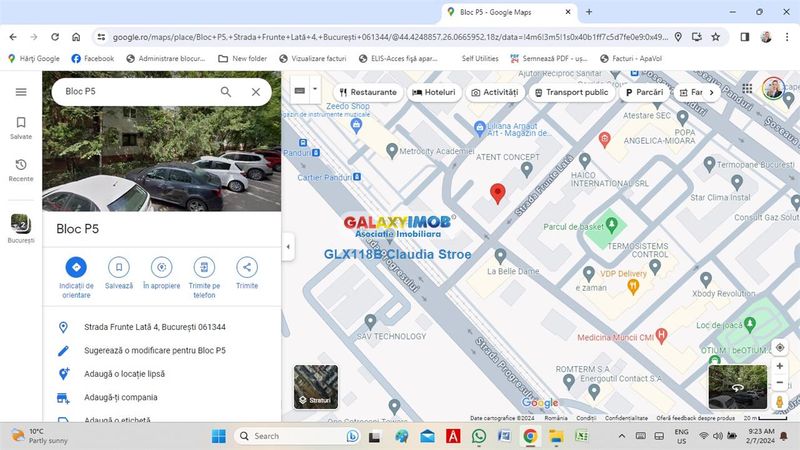Save place with Salvează icon

(x=118, y=267)
